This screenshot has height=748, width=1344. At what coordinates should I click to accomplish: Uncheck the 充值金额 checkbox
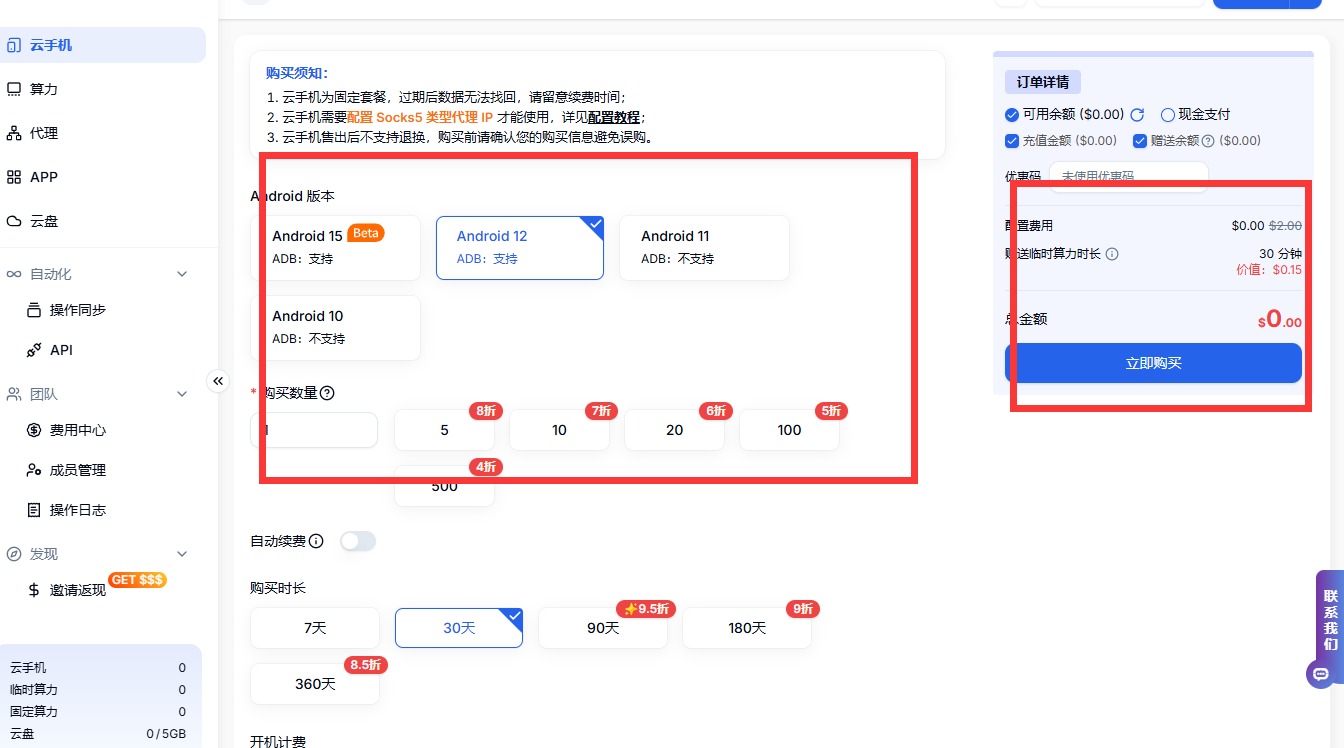(1012, 141)
